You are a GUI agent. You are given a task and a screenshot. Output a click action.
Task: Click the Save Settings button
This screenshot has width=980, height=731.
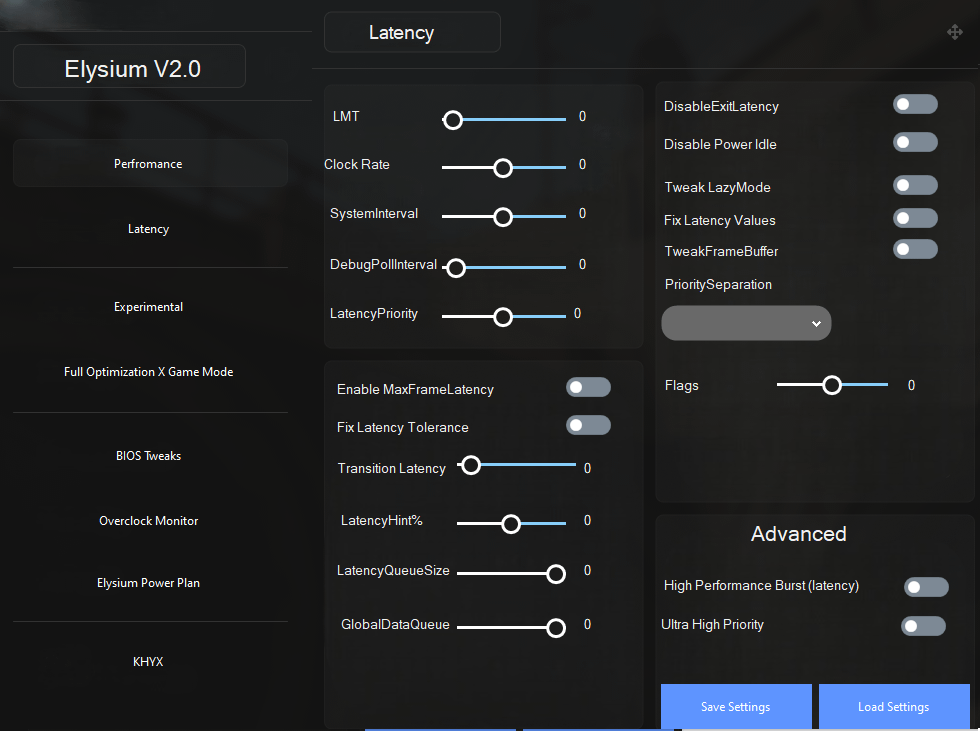tap(736, 707)
